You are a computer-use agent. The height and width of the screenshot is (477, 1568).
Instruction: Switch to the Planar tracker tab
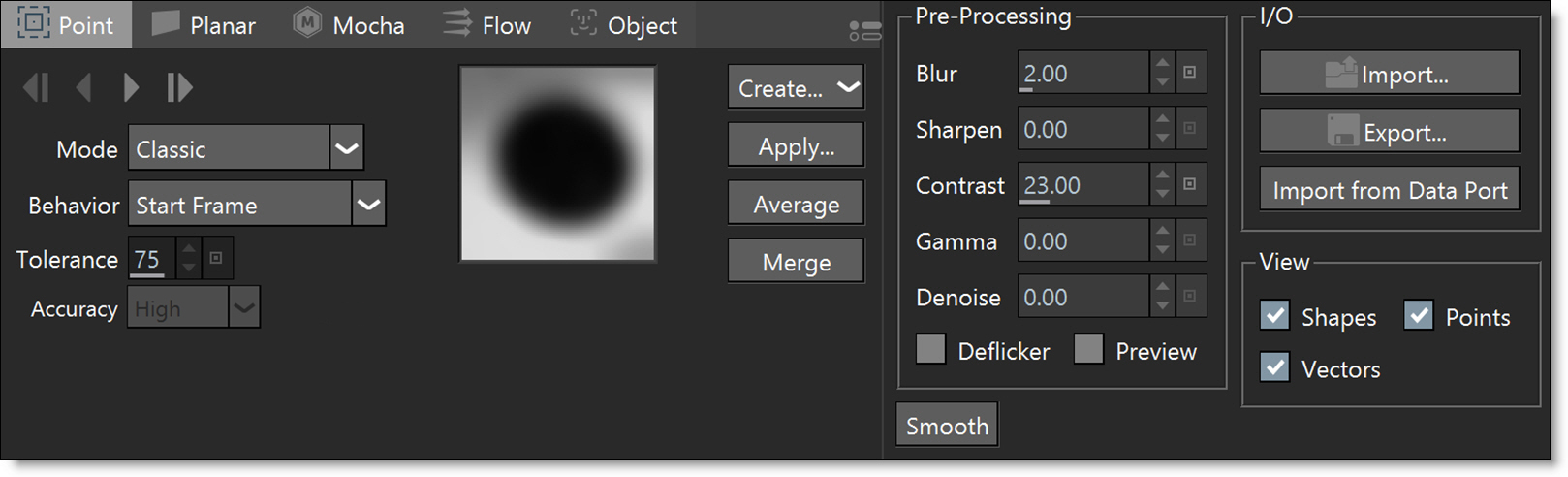[x=204, y=25]
